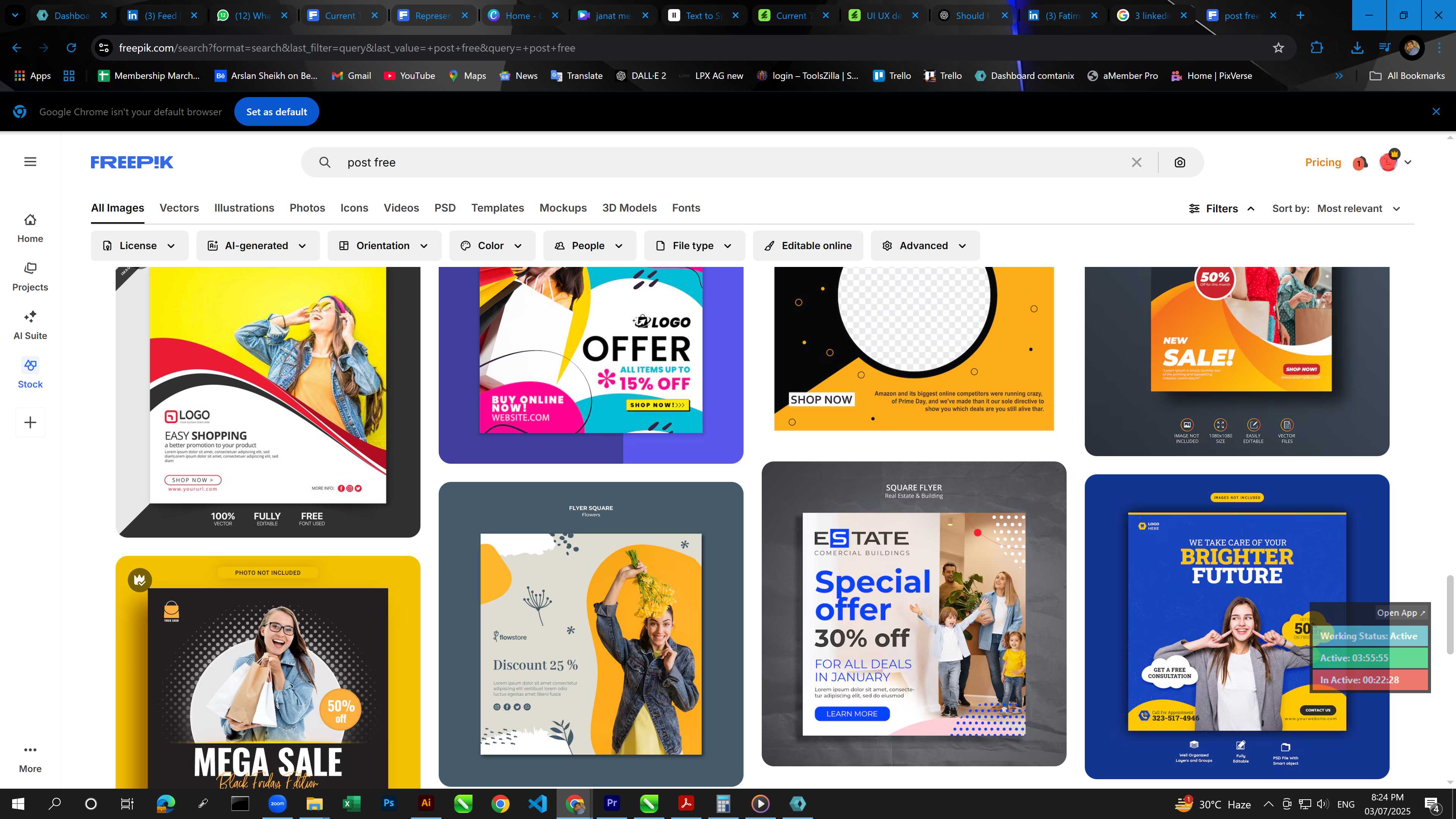Image resolution: width=1456 pixels, height=819 pixels.
Task: Switch to the Photos tab
Action: 307,208
